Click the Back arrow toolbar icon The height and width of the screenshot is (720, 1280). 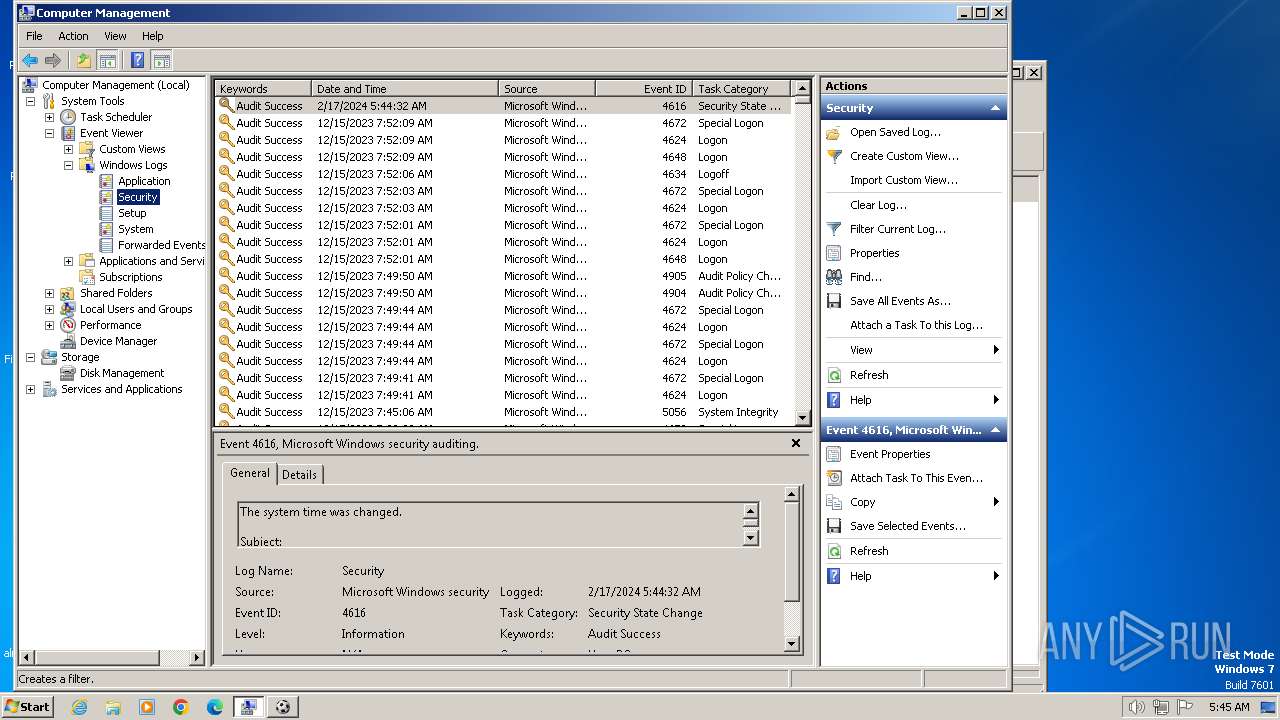click(30, 60)
